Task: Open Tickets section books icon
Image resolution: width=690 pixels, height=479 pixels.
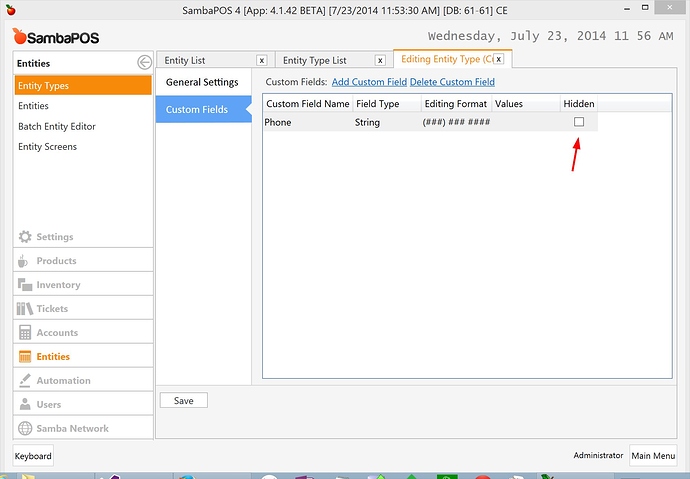Action: [x=25, y=308]
